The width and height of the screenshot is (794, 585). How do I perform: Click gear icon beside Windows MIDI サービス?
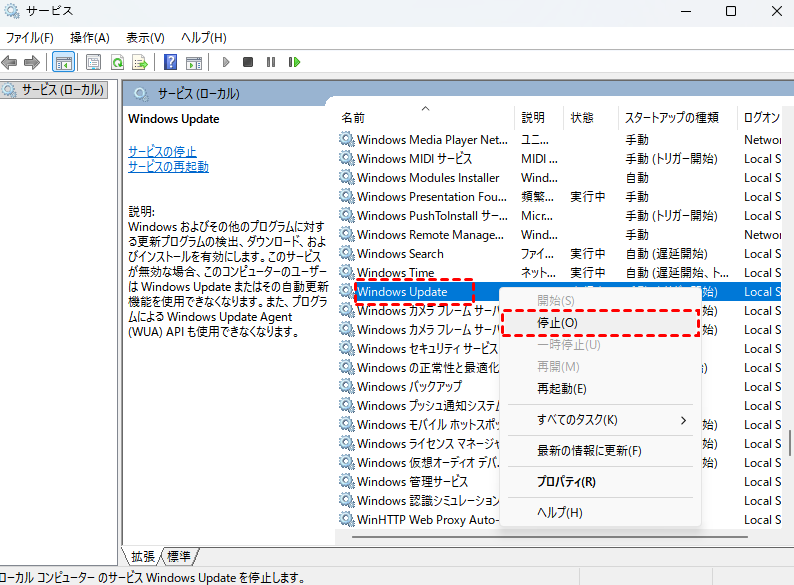pos(346,158)
